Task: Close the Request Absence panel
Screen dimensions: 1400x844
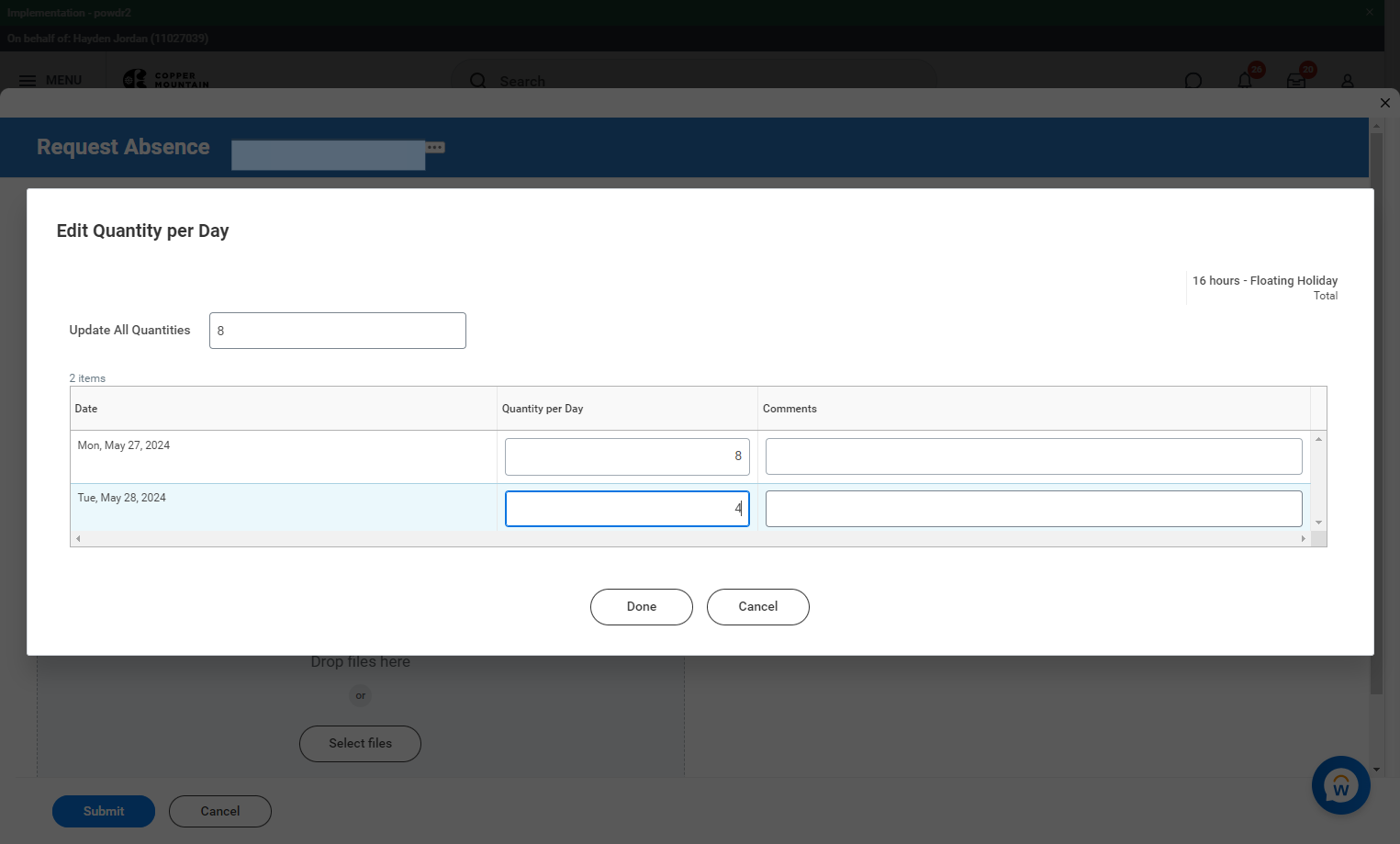Action: pyautogui.click(x=1385, y=103)
